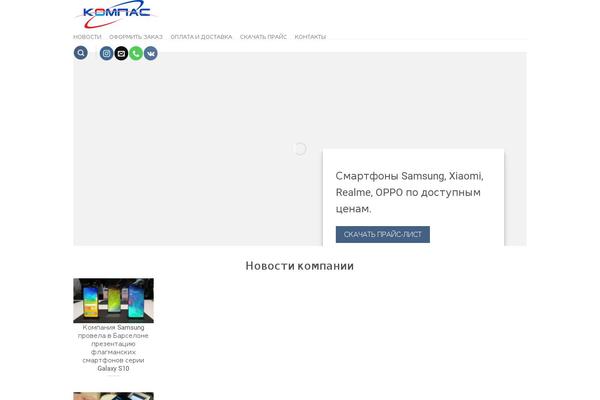Open the search icon button
Screen dimensions: 600x400
click(81, 53)
